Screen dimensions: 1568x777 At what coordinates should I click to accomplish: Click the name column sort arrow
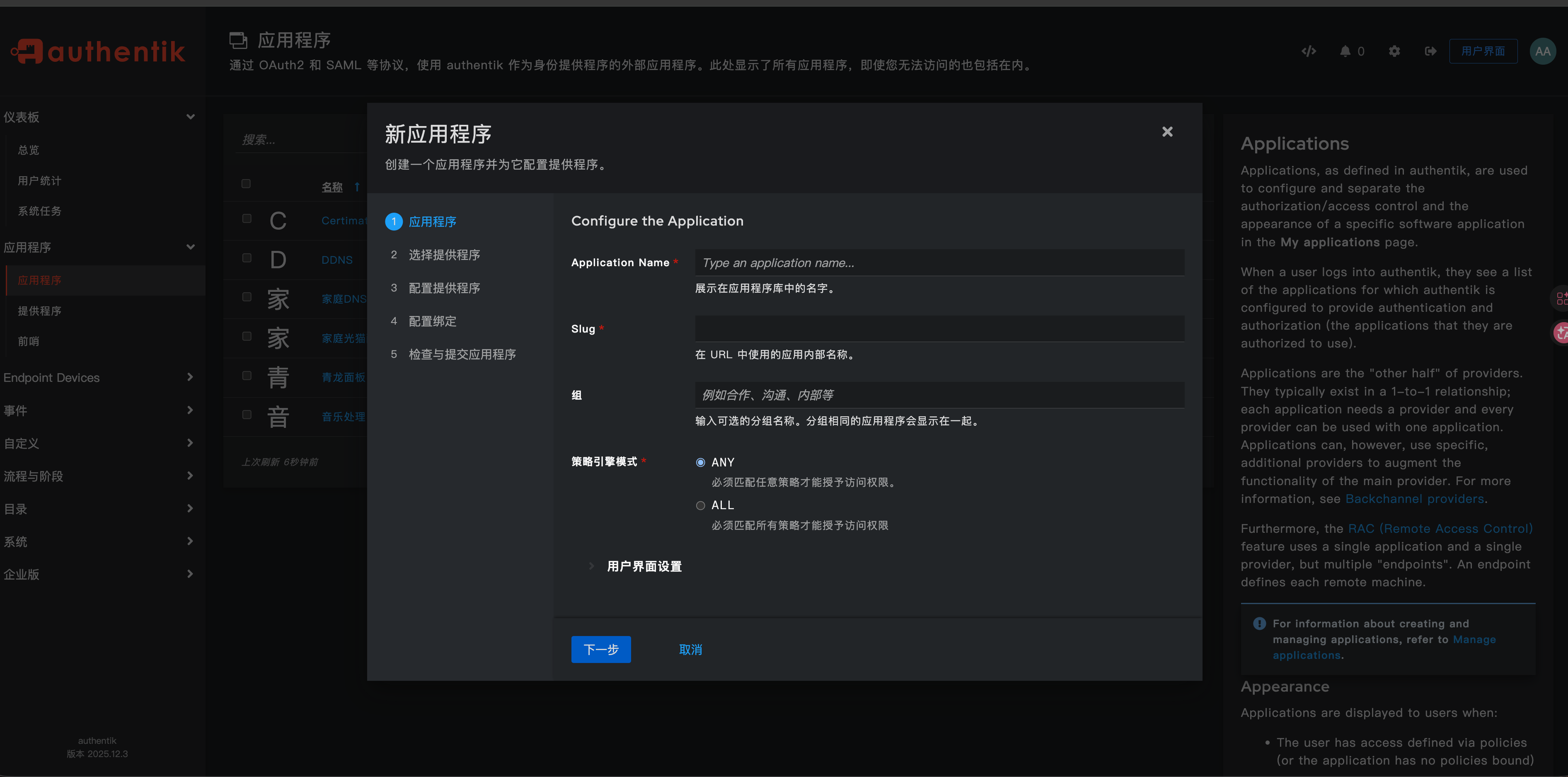pyautogui.click(x=357, y=187)
